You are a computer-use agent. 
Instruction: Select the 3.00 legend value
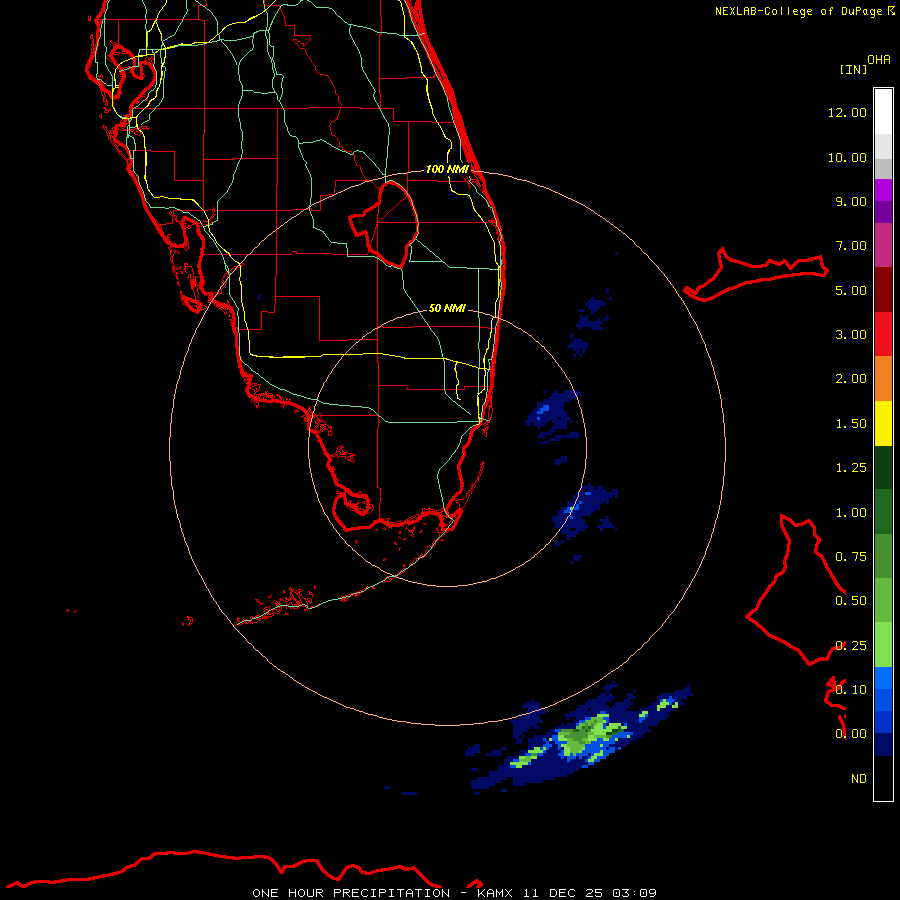point(851,335)
